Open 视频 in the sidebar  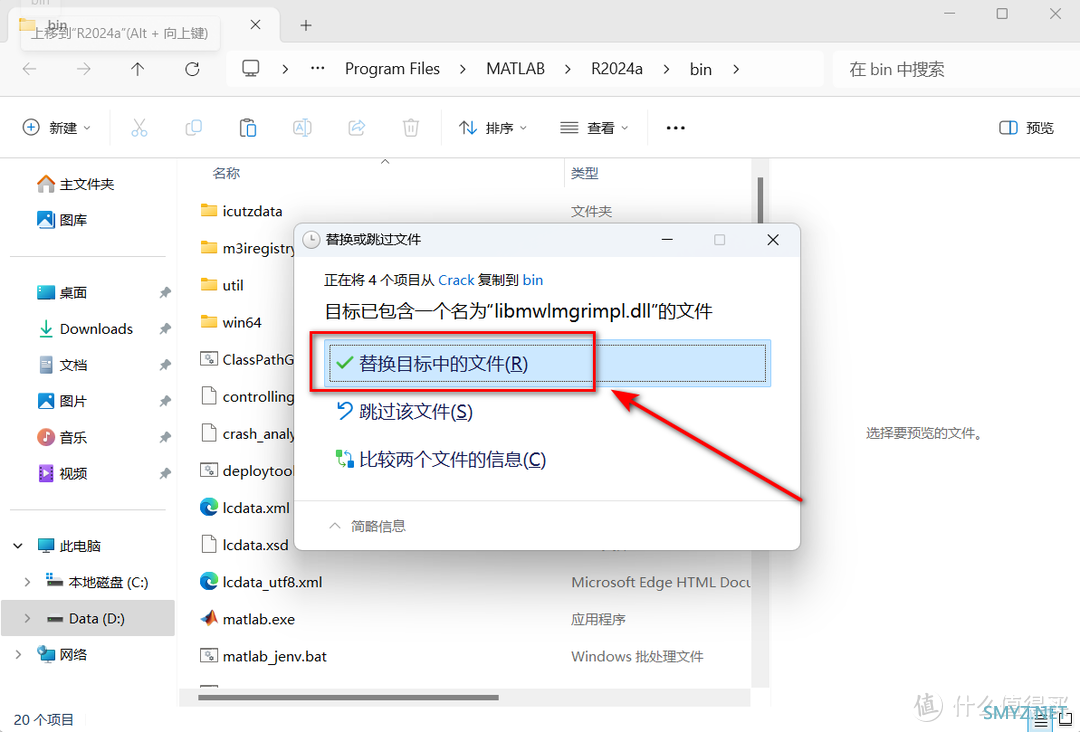click(x=61, y=473)
